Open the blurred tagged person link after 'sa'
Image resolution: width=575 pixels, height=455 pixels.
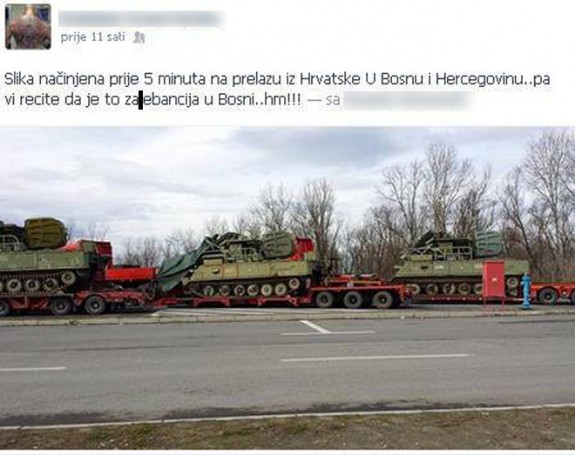pyautogui.click(x=407, y=100)
